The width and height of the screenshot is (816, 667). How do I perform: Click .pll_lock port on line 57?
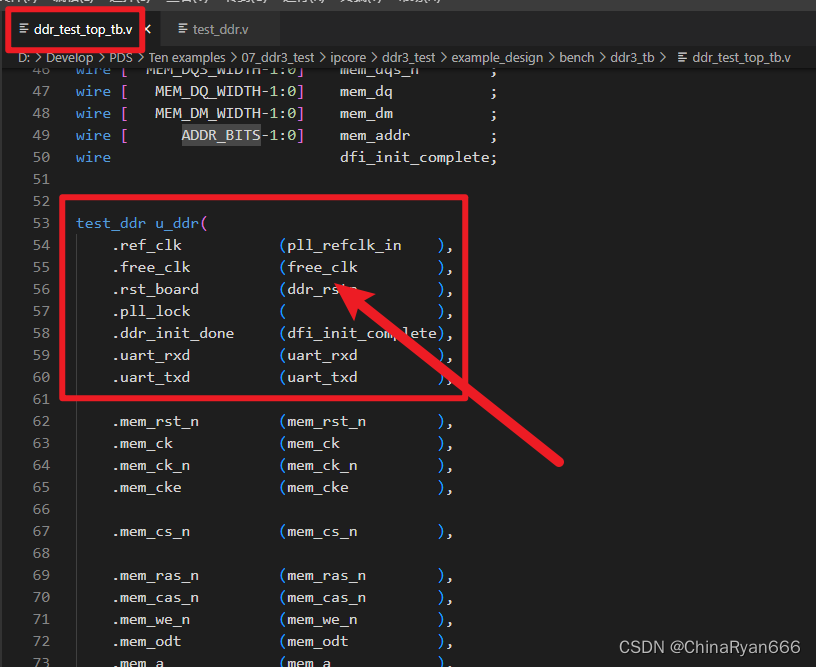151,311
